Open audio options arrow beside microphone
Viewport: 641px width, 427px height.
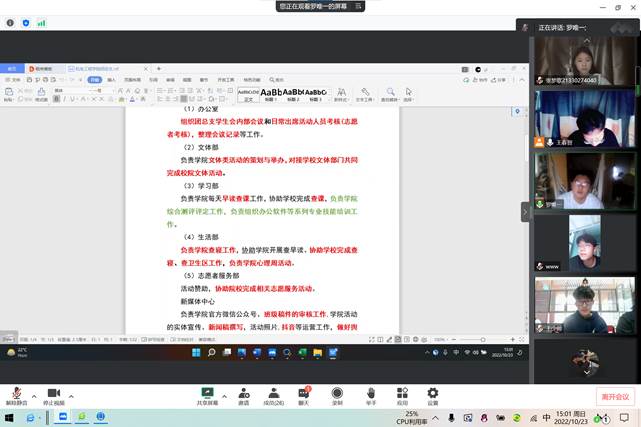coord(34,396)
